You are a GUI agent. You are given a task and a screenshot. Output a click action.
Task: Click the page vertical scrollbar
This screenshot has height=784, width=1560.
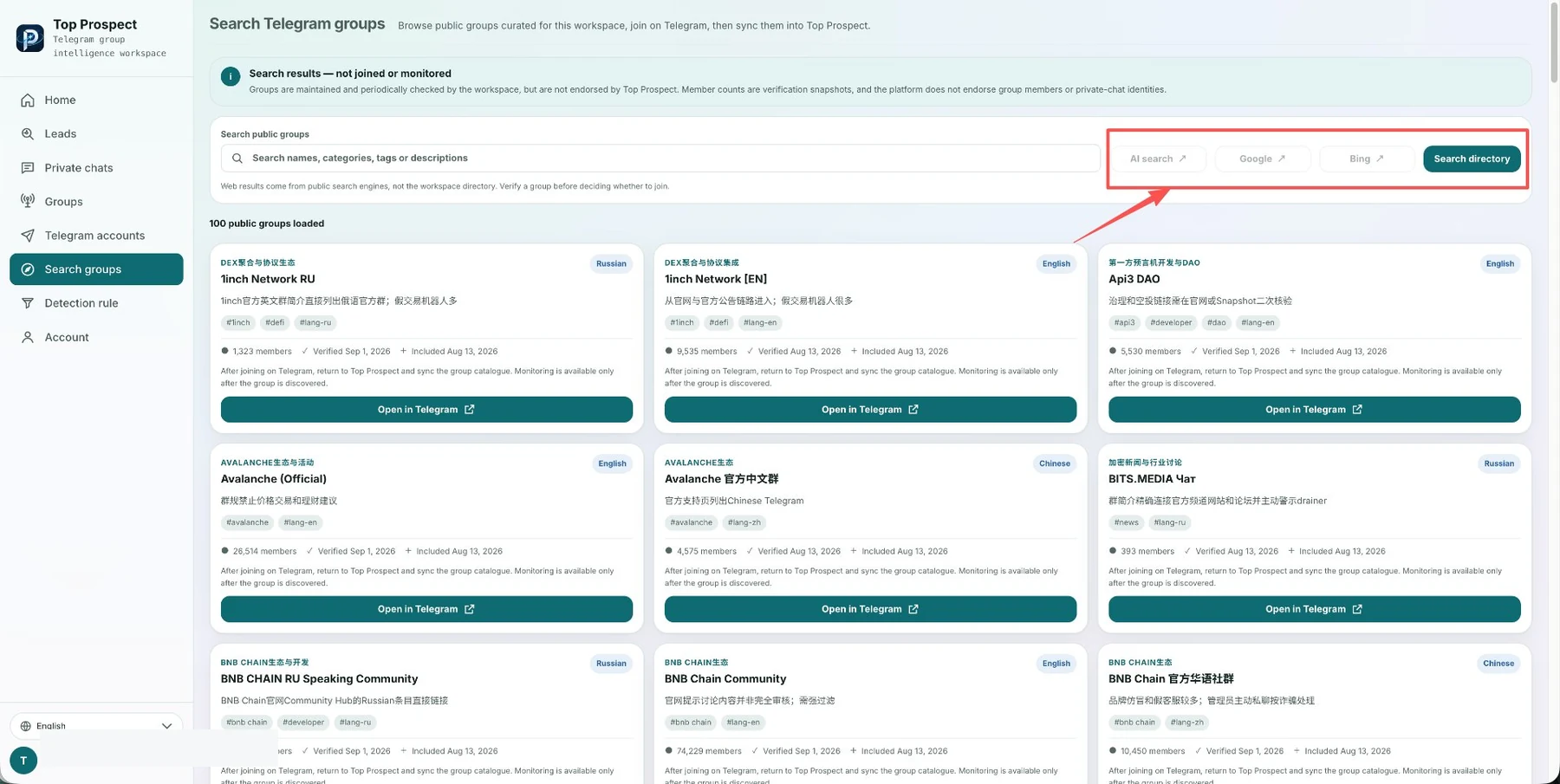click(x=1553, y=42)
